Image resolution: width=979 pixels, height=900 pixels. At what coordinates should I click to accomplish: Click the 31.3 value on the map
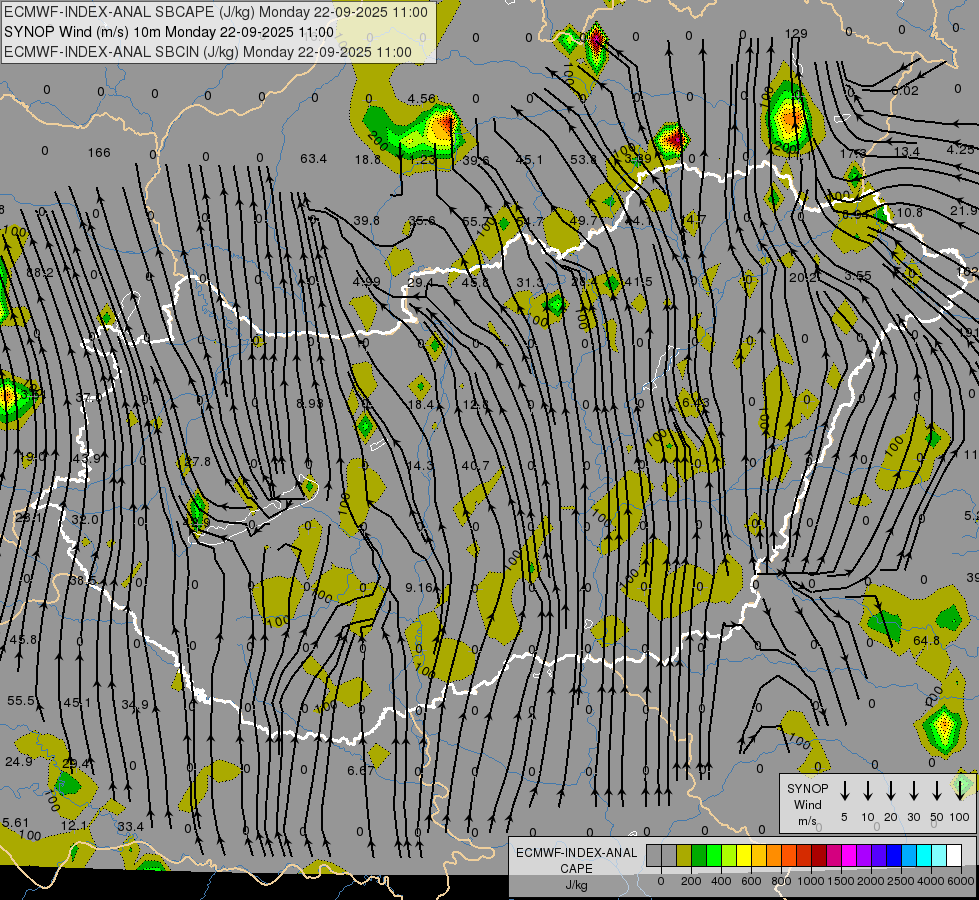click(x=530, y=282)
